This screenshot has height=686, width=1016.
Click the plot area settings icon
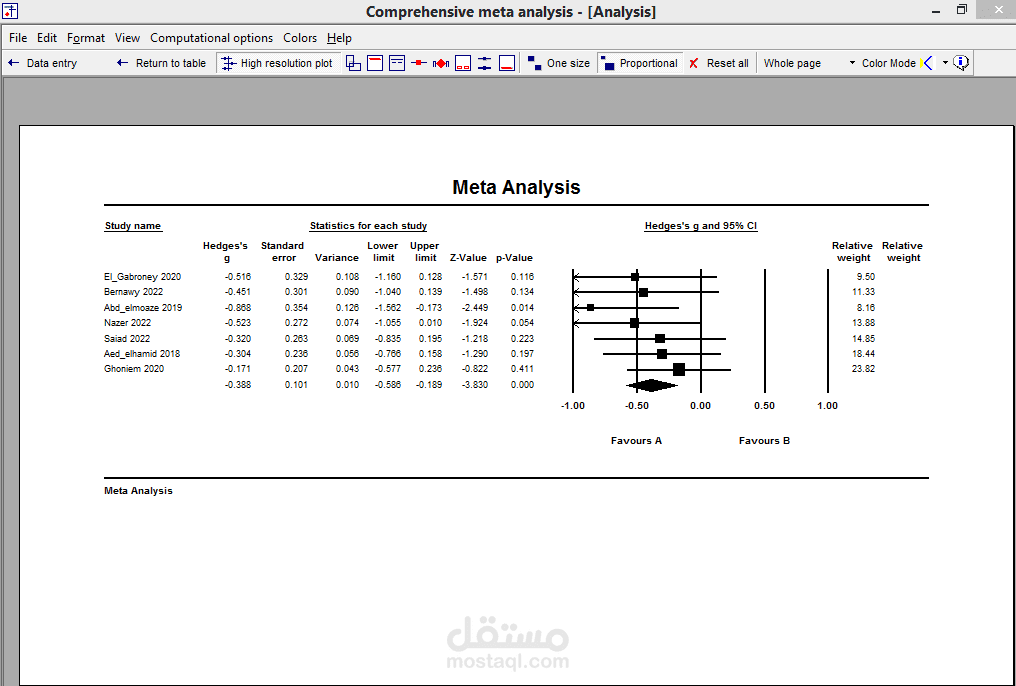(x=463, y=62)
